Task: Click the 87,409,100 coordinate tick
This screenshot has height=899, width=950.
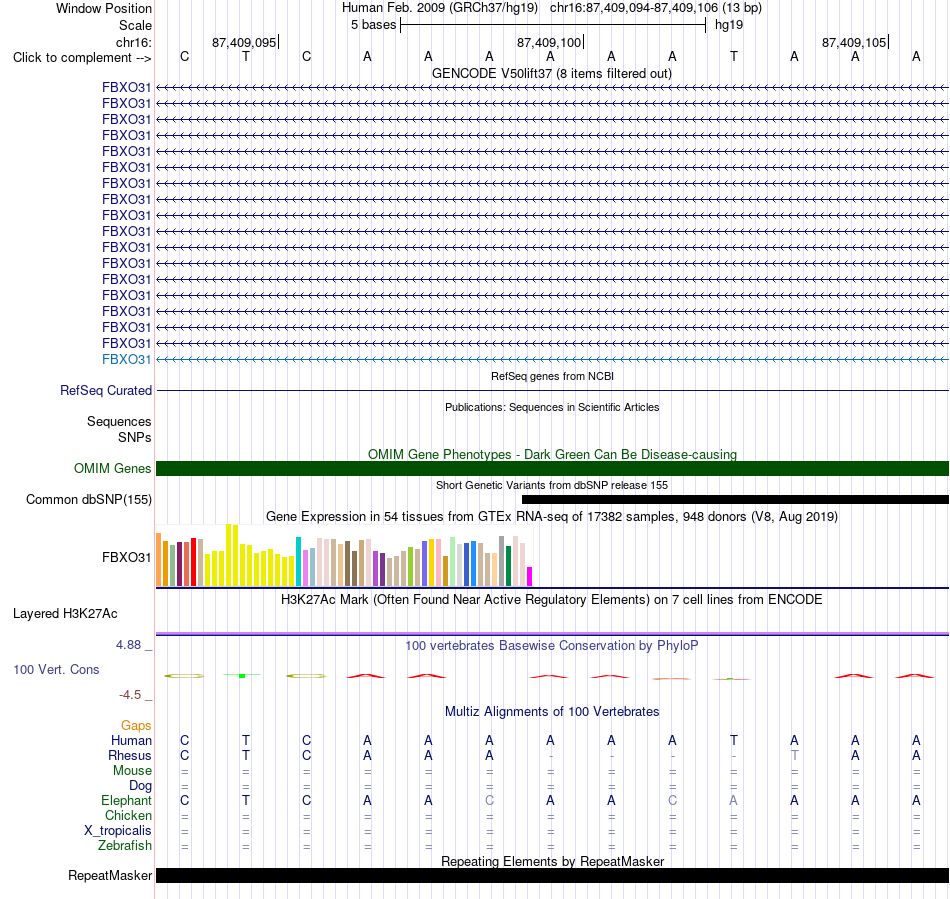Action: [x=549, y=42]
